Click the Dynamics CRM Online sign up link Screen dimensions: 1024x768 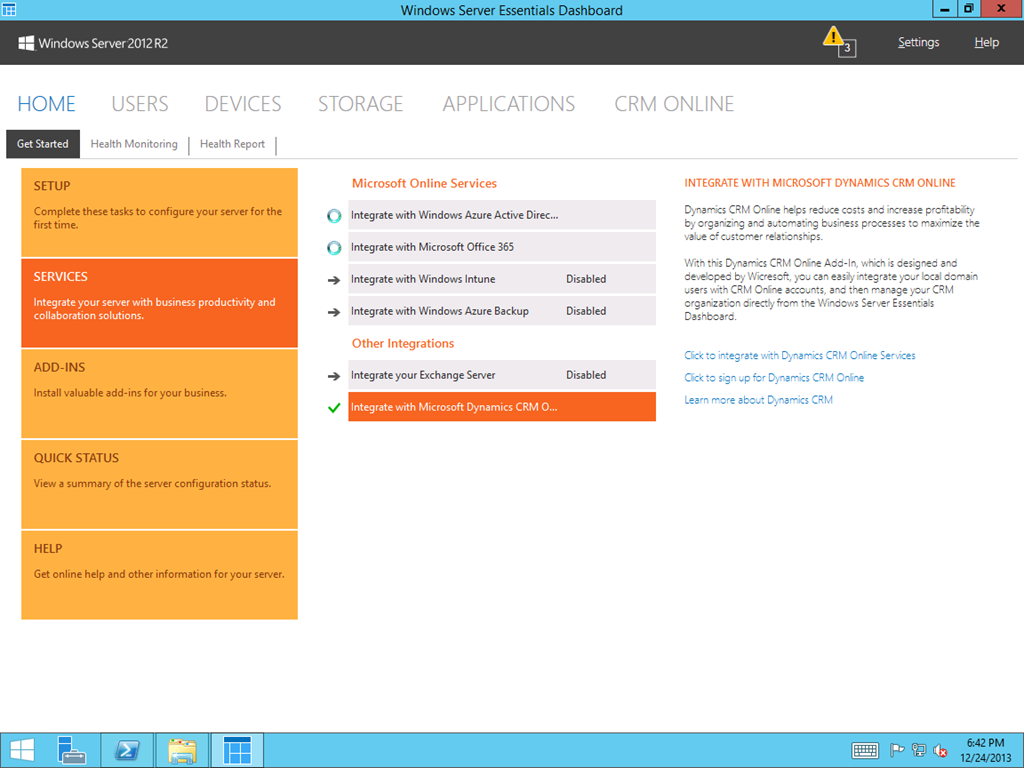click(x=774, y=378)
